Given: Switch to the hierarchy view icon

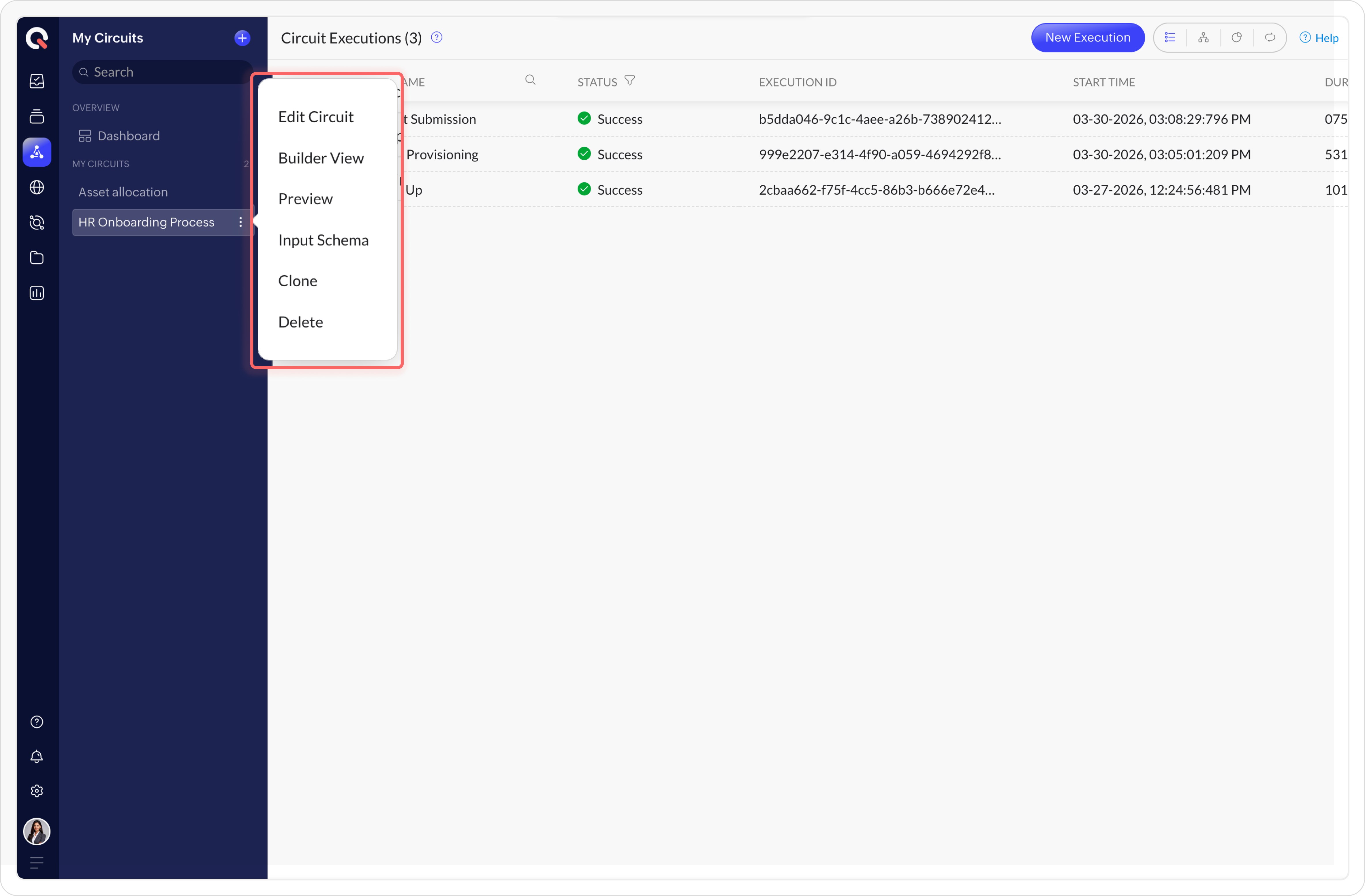Looking at the screenshot, I should point(1203,38).
